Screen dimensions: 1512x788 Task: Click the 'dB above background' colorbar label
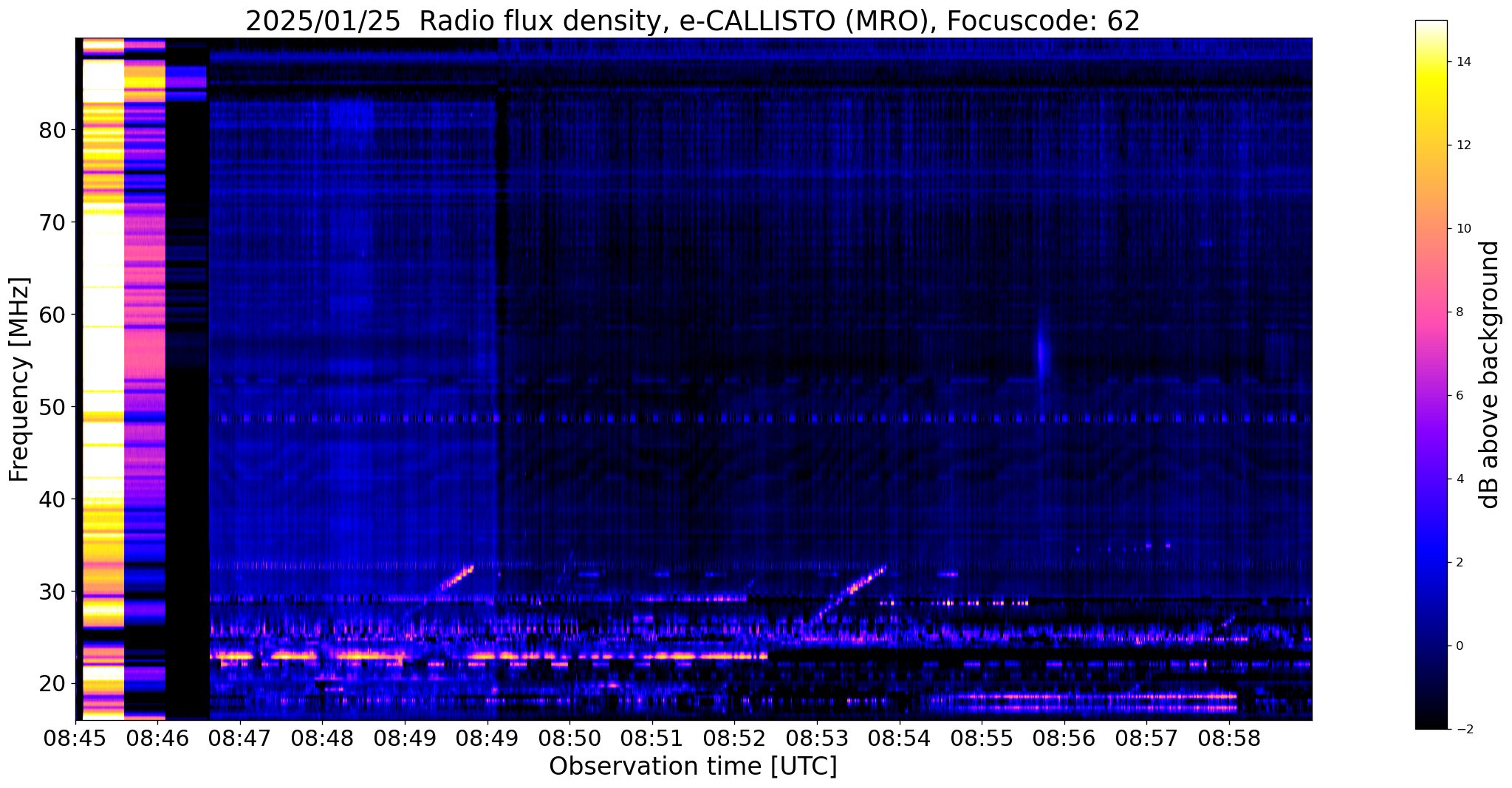(x=1490, y=374)
